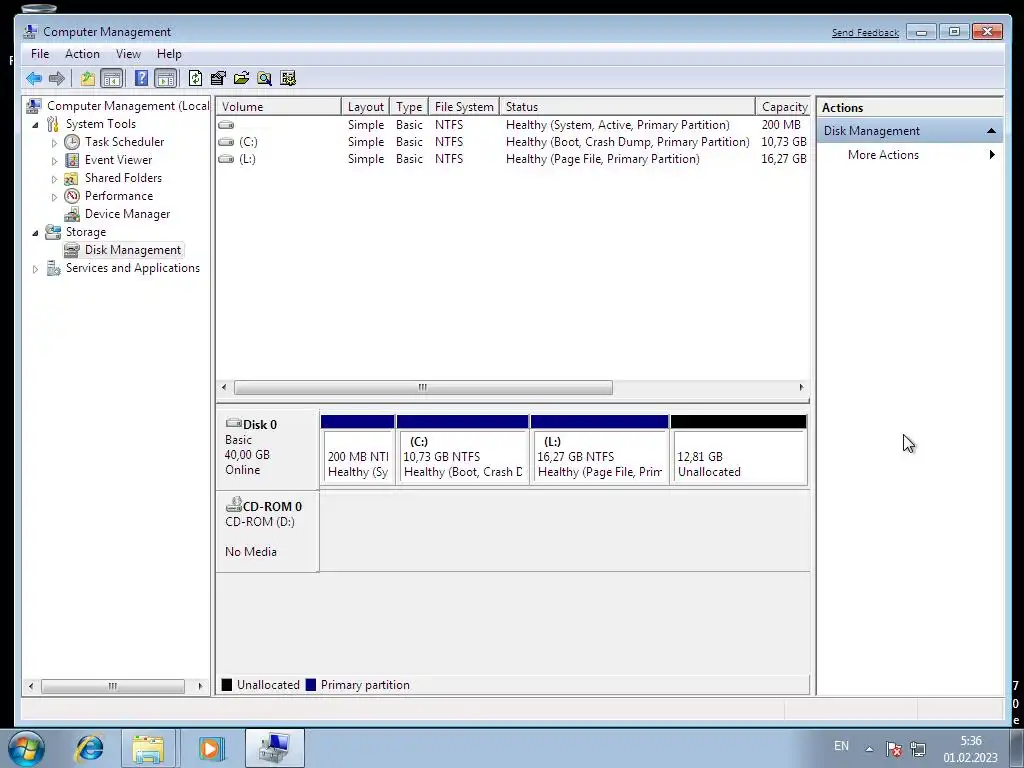Click 'Healthy (Page File, Primary Partition)' status
This screenshot has height=768, width=1024.
(x=602, y=159)
